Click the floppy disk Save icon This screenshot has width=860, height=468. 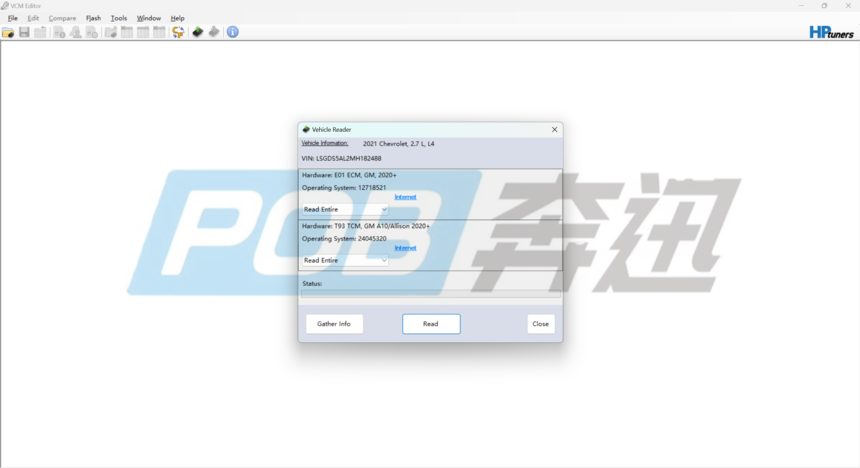[24, 32]
